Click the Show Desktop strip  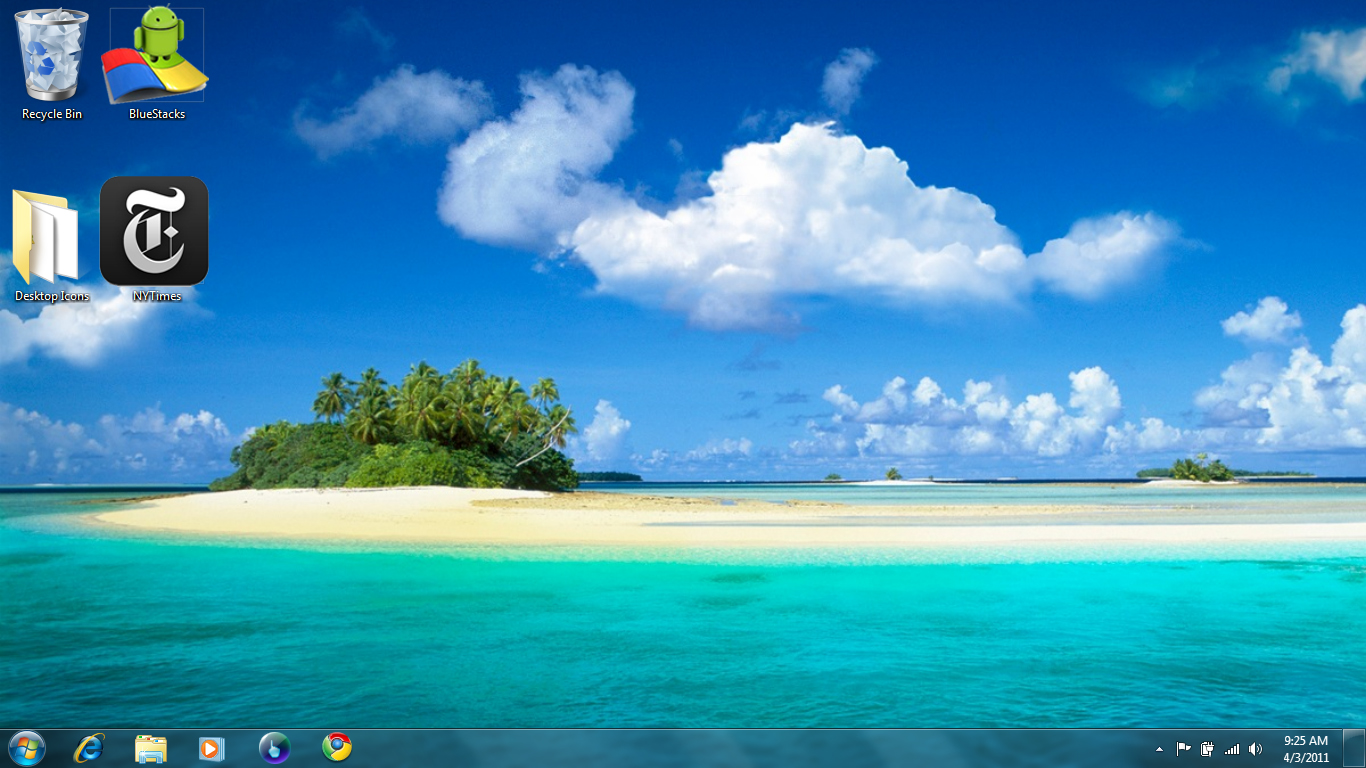1354,748
